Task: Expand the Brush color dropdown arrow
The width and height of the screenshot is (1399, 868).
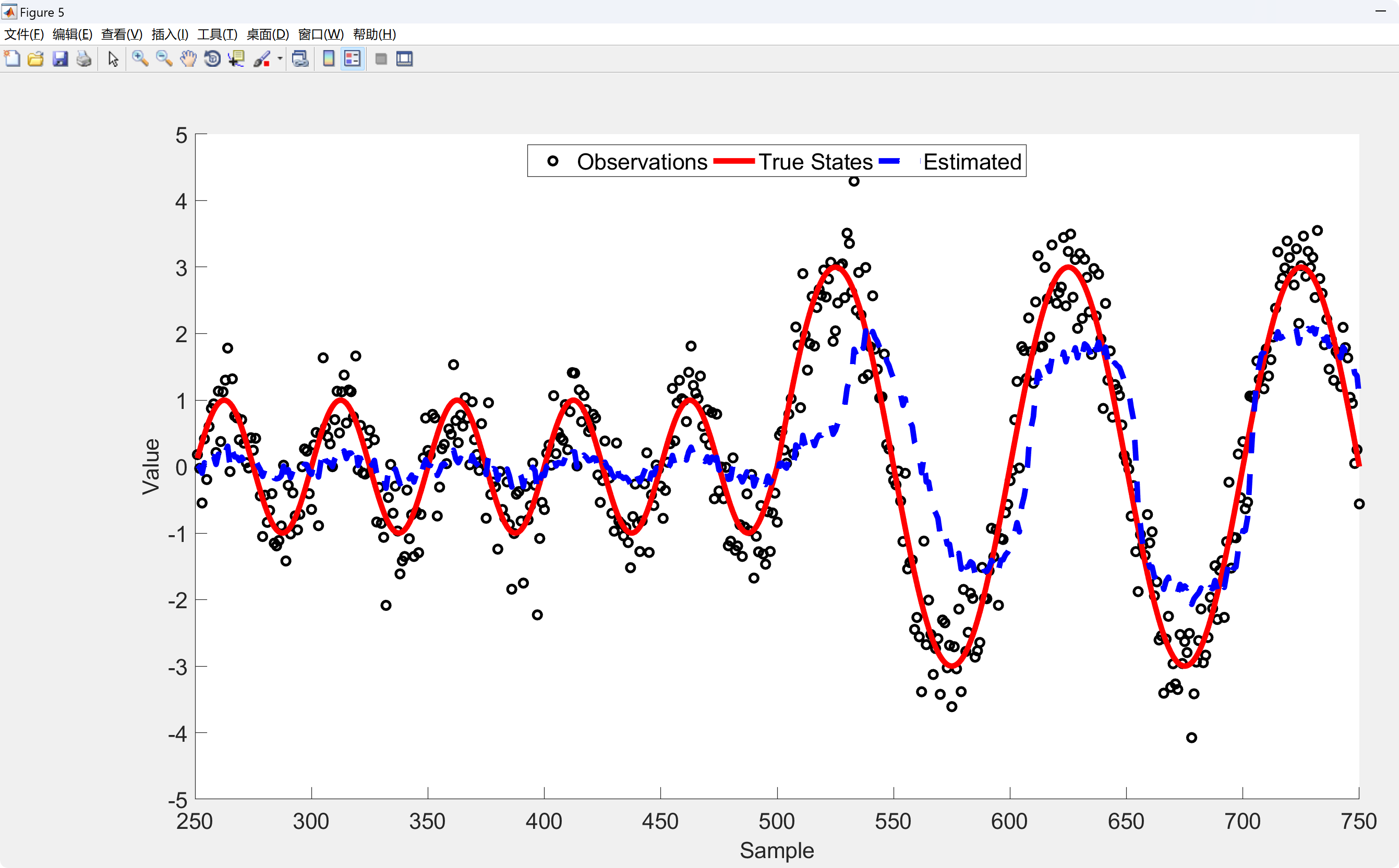Action: (280, 58)
